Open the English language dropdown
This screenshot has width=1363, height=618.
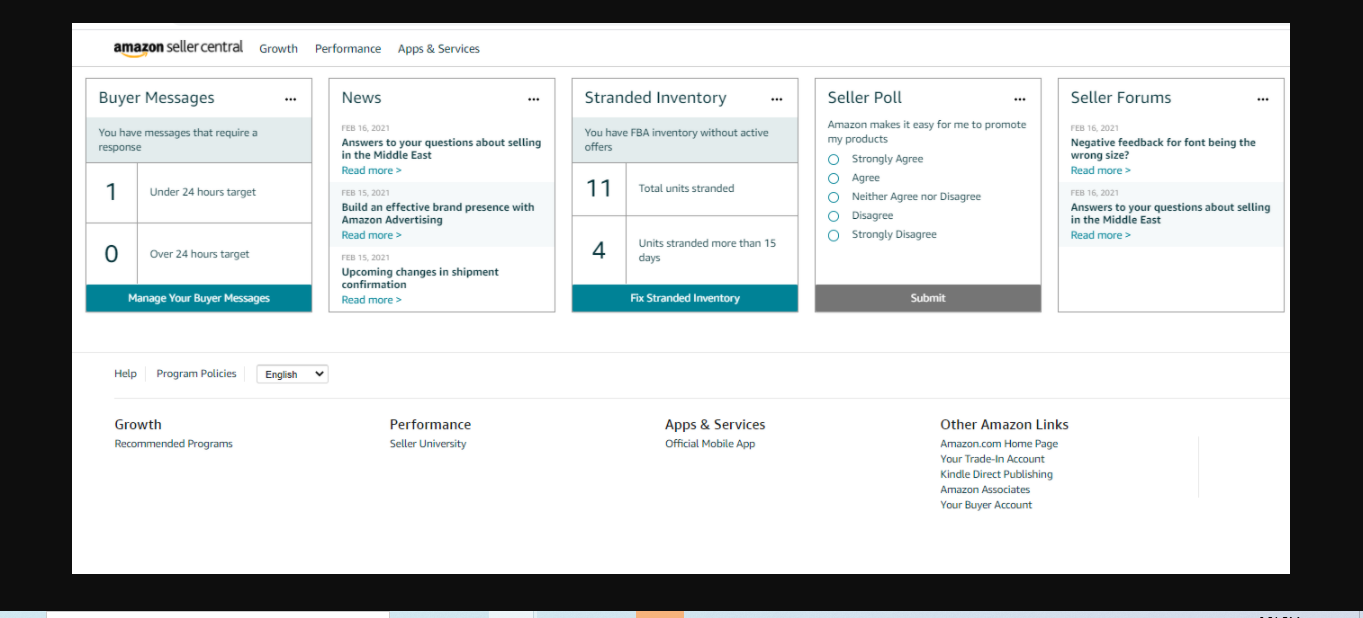pos(292,374)
